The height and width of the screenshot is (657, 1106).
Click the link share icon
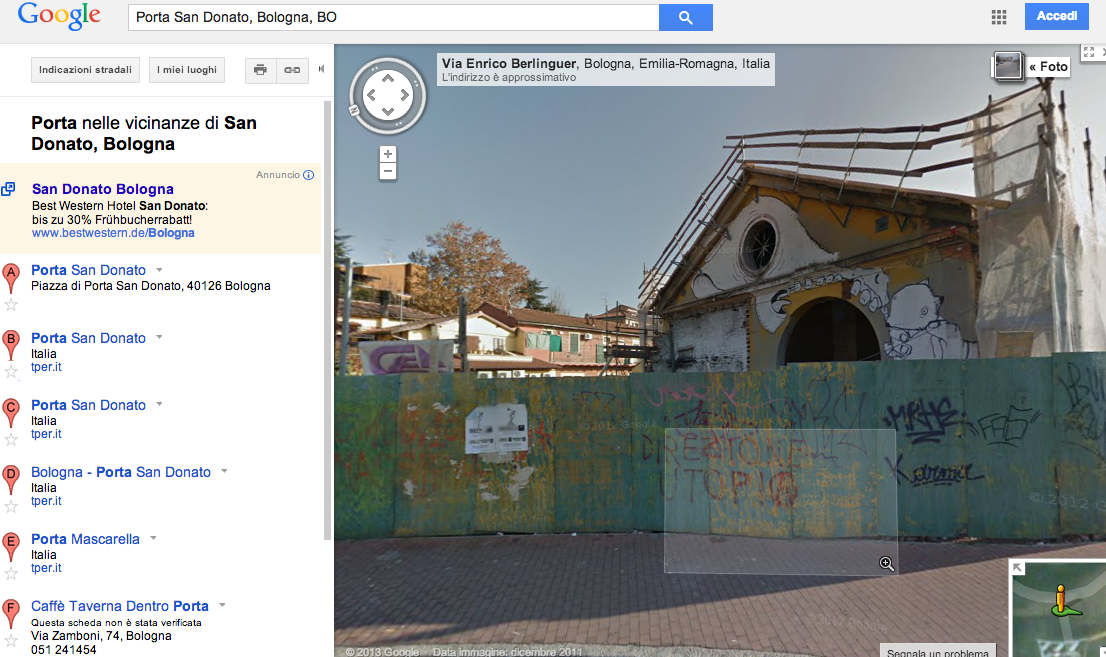292,70
